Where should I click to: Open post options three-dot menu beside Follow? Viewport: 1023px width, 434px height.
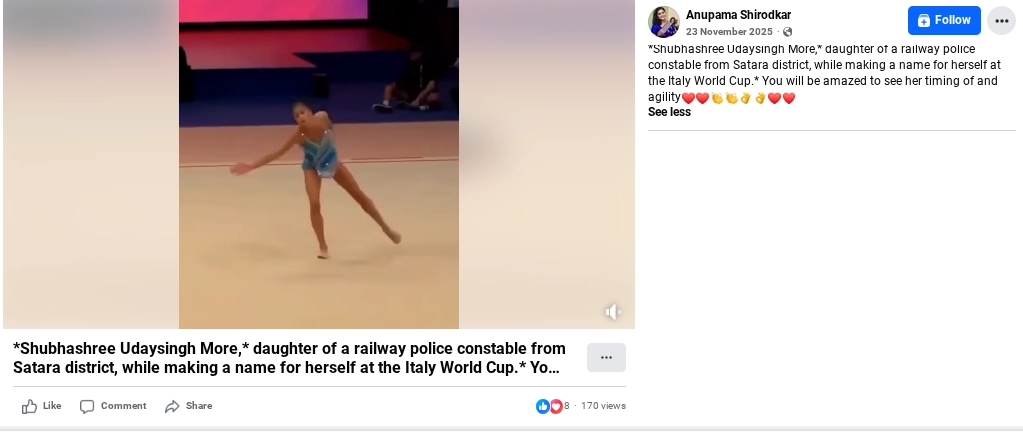1001,21
